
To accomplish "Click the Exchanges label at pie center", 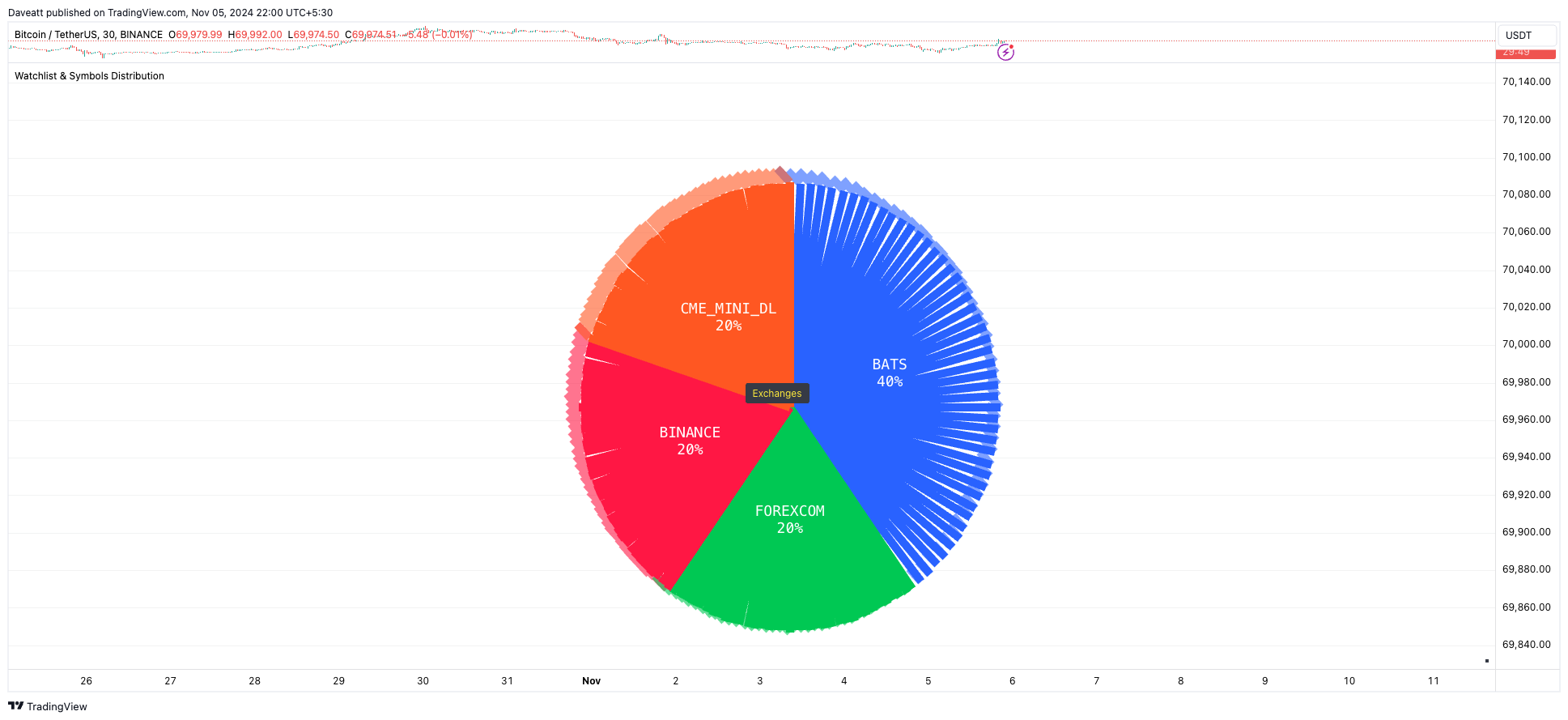I will pyautogui.click(x=777, y=394).
